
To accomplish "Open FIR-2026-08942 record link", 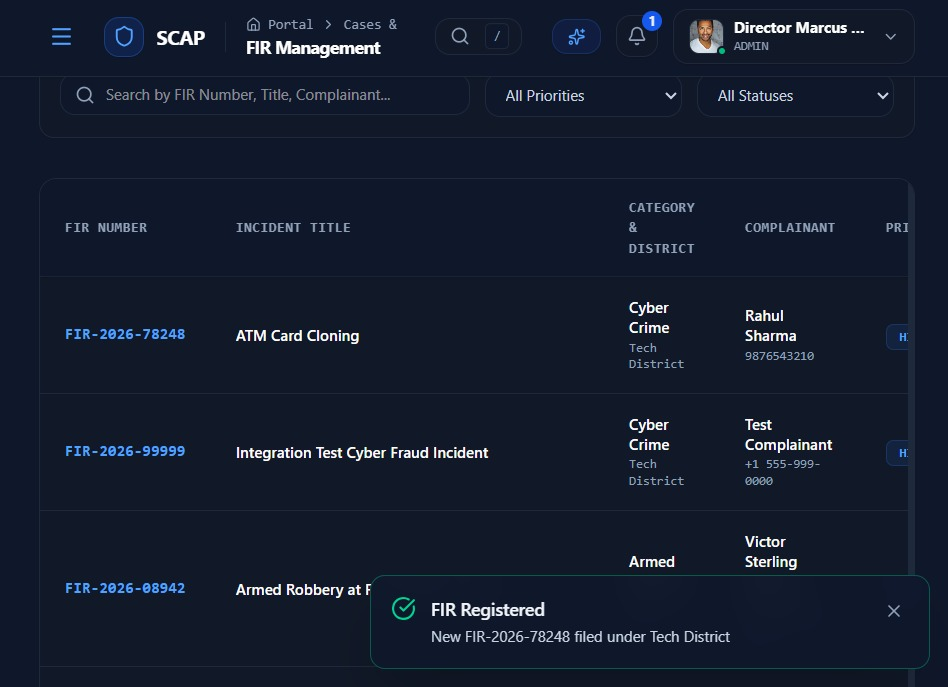I will 125,588.
